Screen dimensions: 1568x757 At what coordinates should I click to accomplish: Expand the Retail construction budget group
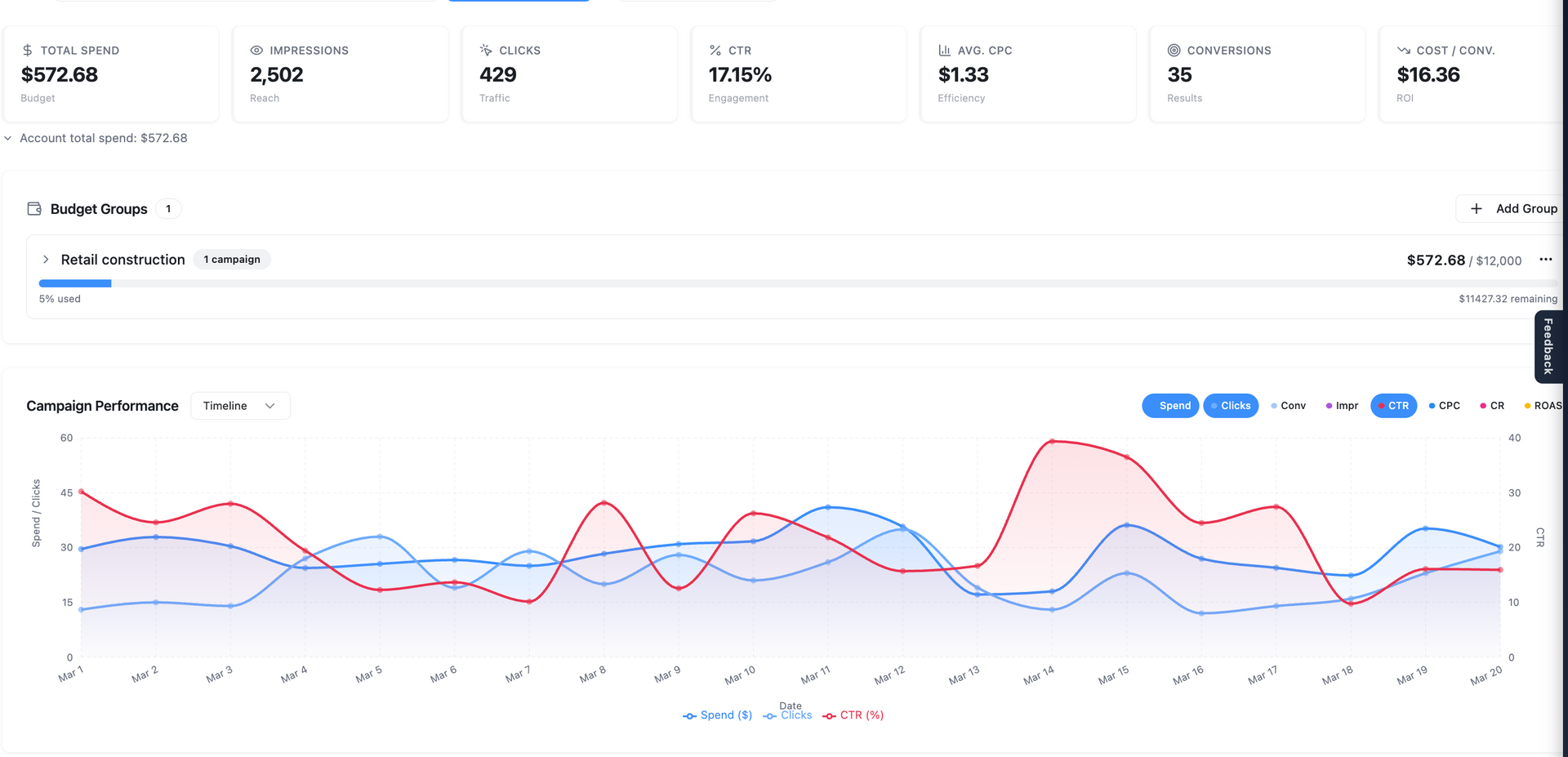(46, 260)
